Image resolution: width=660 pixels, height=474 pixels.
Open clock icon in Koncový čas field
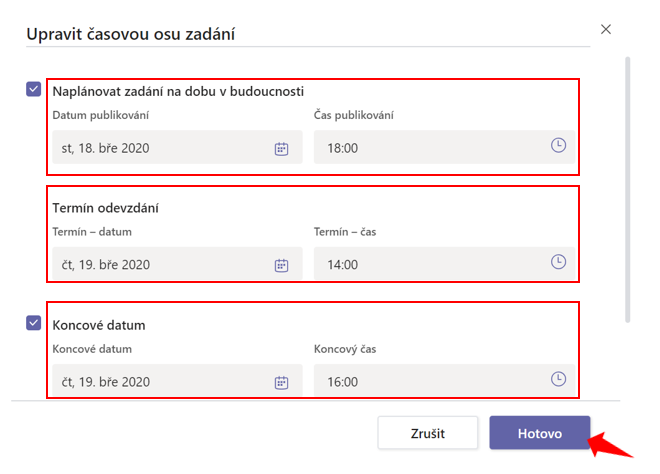point(558,379)
